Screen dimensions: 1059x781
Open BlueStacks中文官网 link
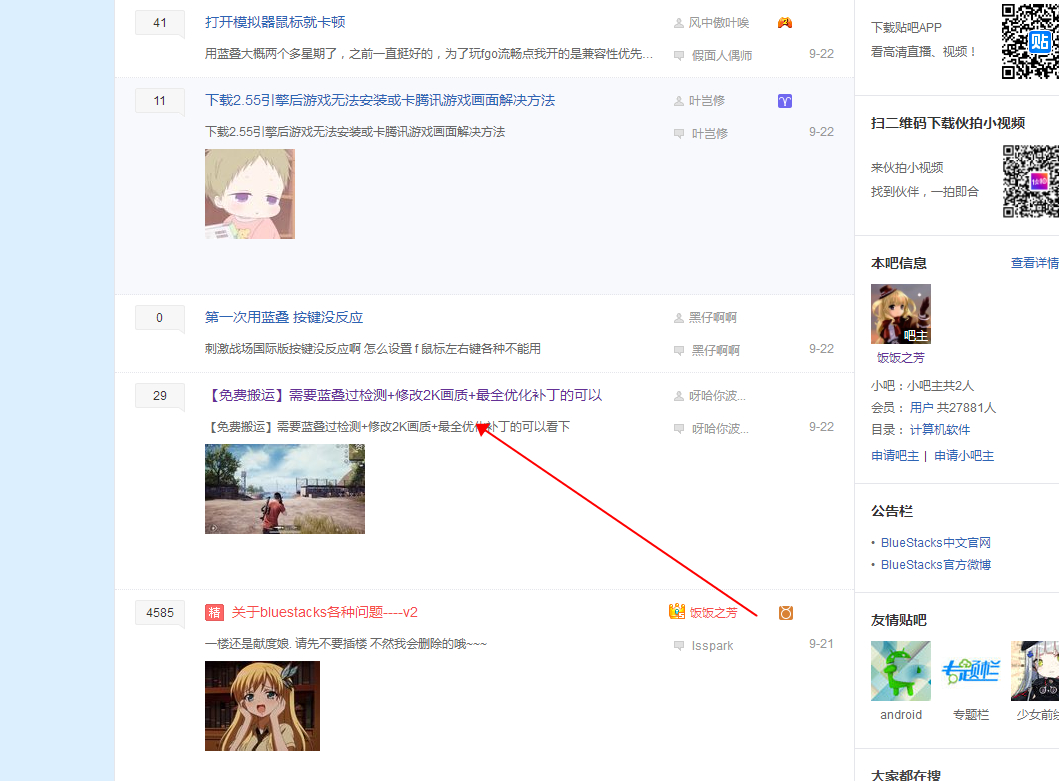coord(935,543)
